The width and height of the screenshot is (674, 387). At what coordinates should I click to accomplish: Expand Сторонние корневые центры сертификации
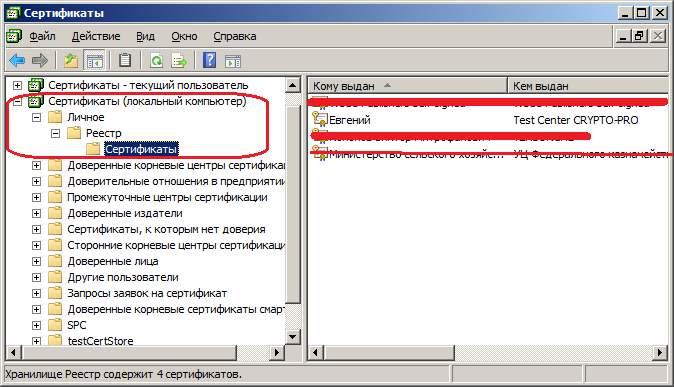coord(37,246)
